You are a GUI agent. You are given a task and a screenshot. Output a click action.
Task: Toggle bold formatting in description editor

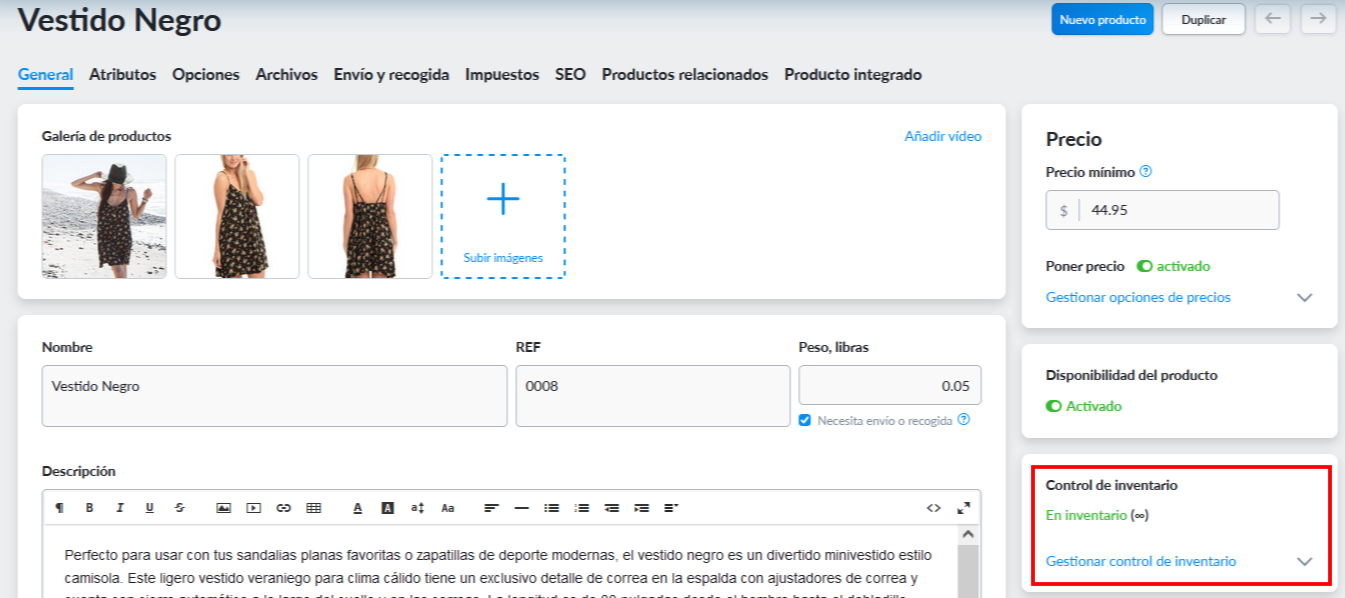pyautogui.click(x=89, y=508)
